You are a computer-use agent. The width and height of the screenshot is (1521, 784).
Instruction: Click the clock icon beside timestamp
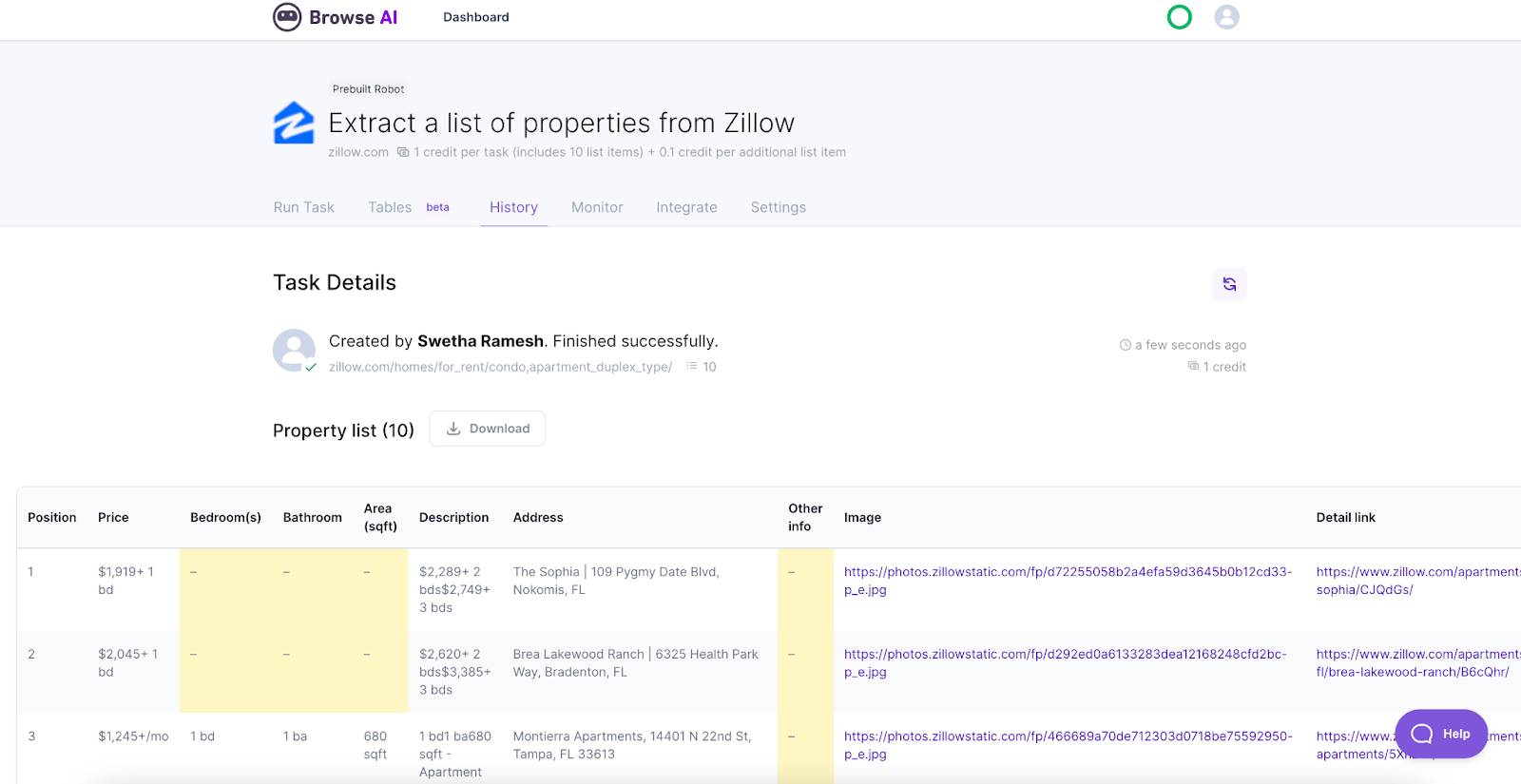click(x=1126, y=345)
